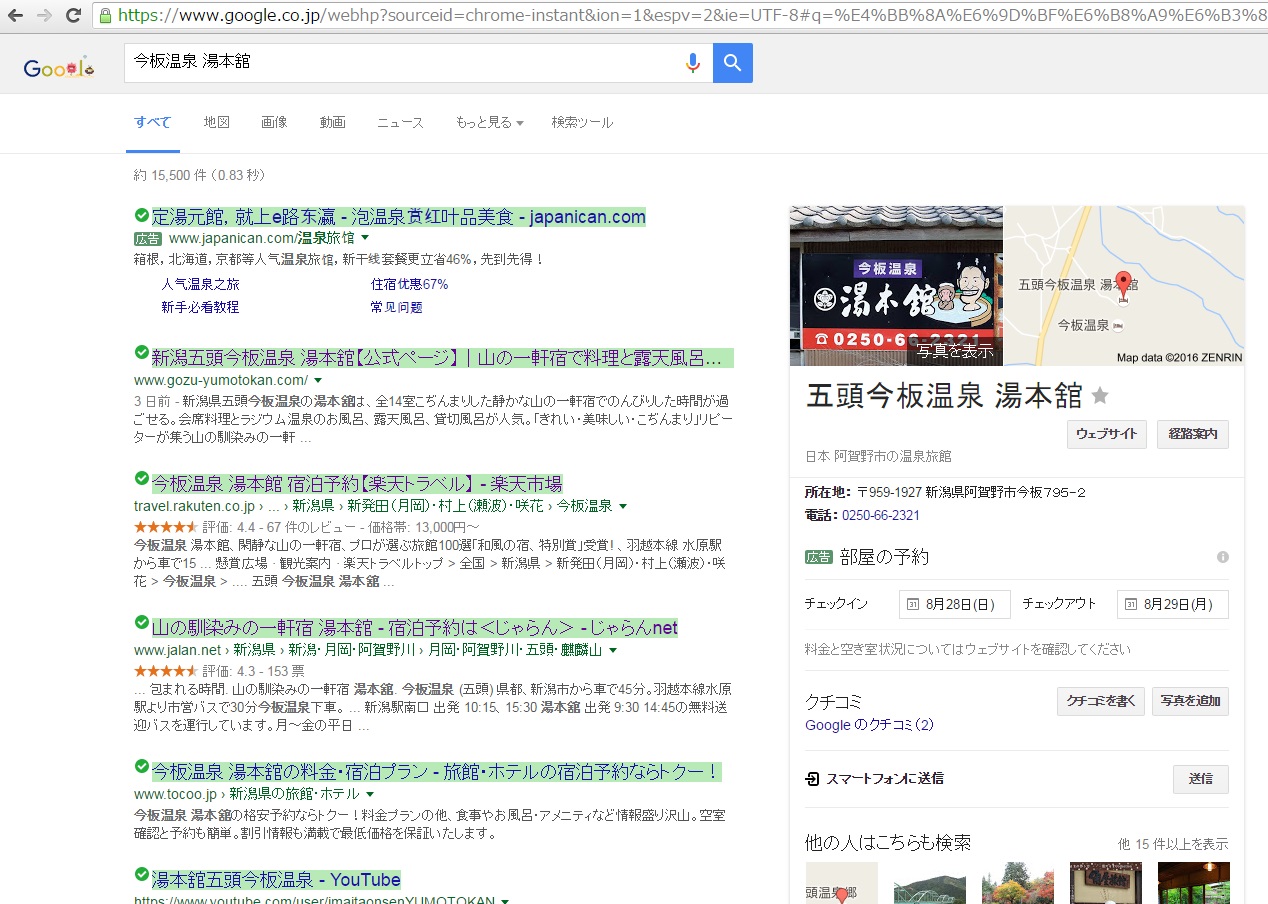This screenshot has width=1268, height=904.
Task: Click the info icon next to 部屋の予約
Action: pyautogui.click(x=1222, y=557)
